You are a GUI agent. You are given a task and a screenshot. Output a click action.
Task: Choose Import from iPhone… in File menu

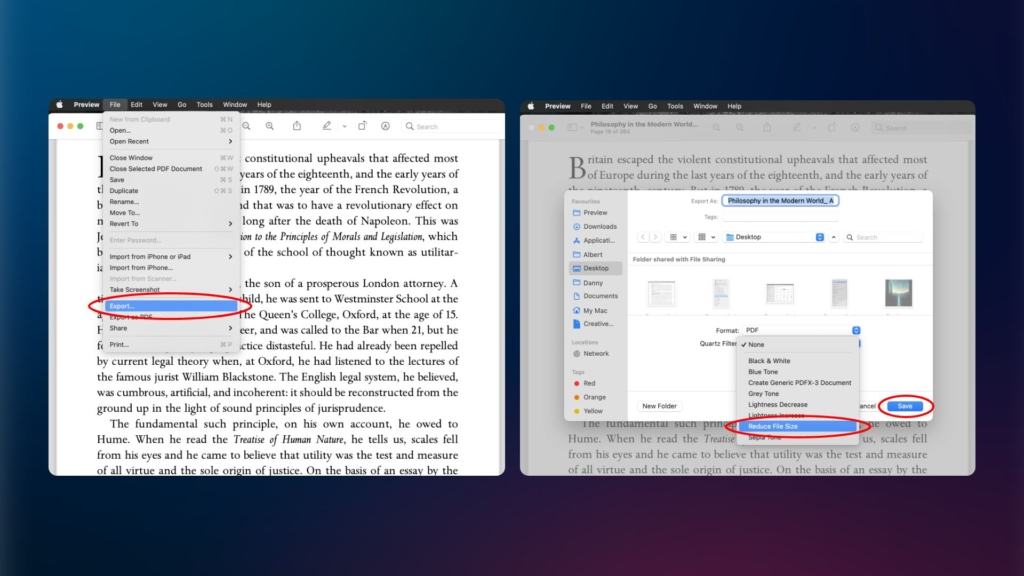pos(170,268)
